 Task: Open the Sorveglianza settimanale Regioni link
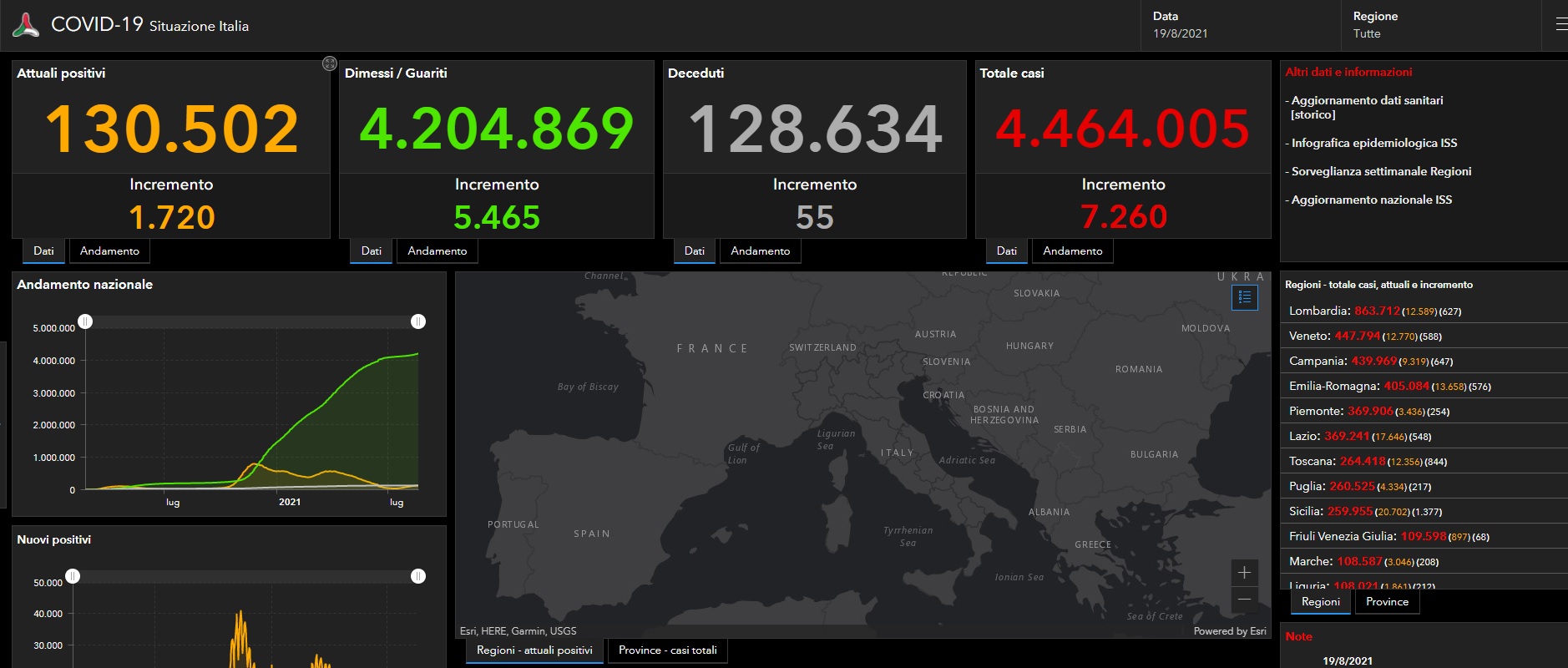[1381, 172]
